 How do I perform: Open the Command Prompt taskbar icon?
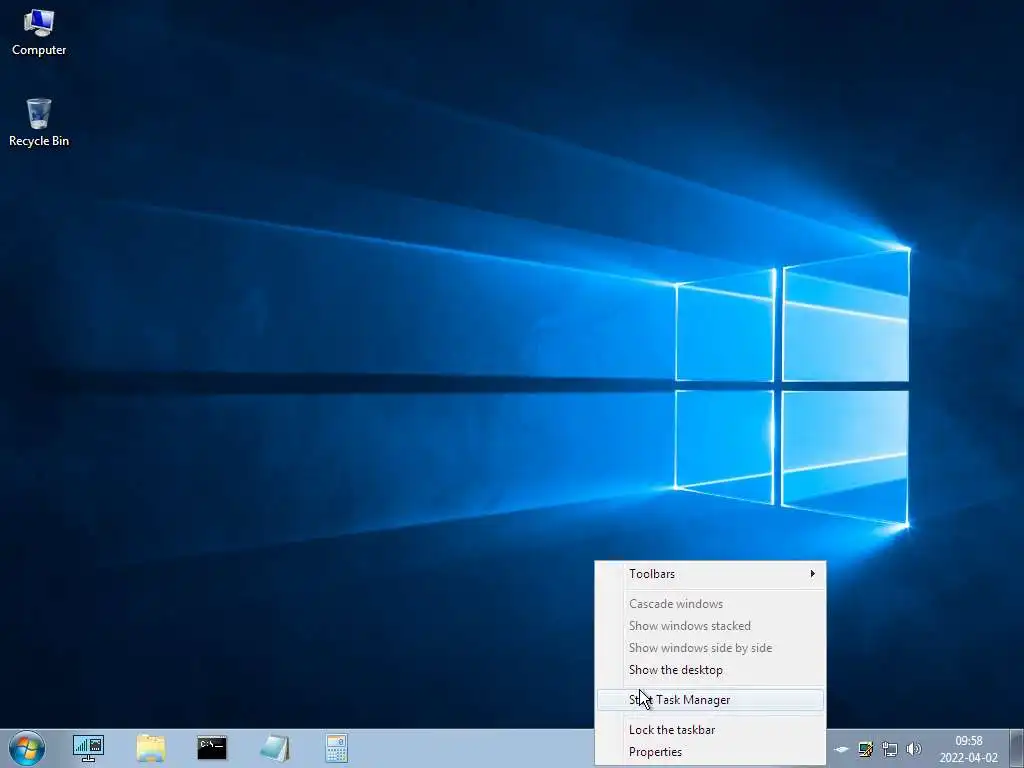(212, 748)
